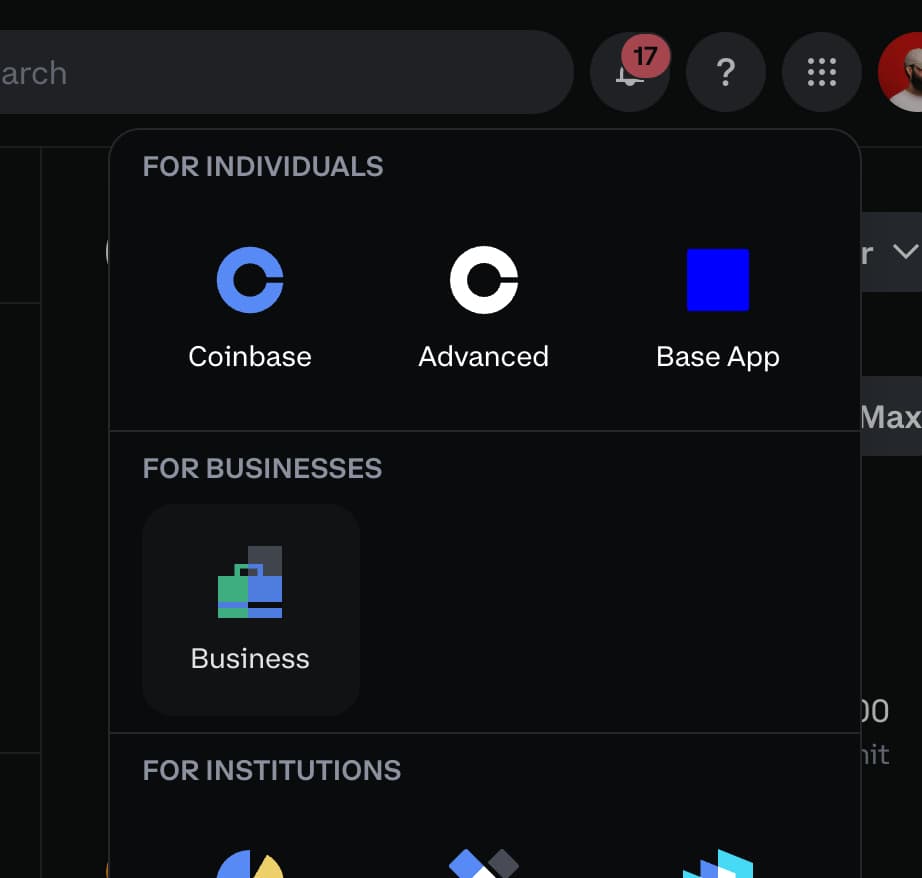Select the "Advanced" menu label
Screen dimensions: 922x878
483,357
